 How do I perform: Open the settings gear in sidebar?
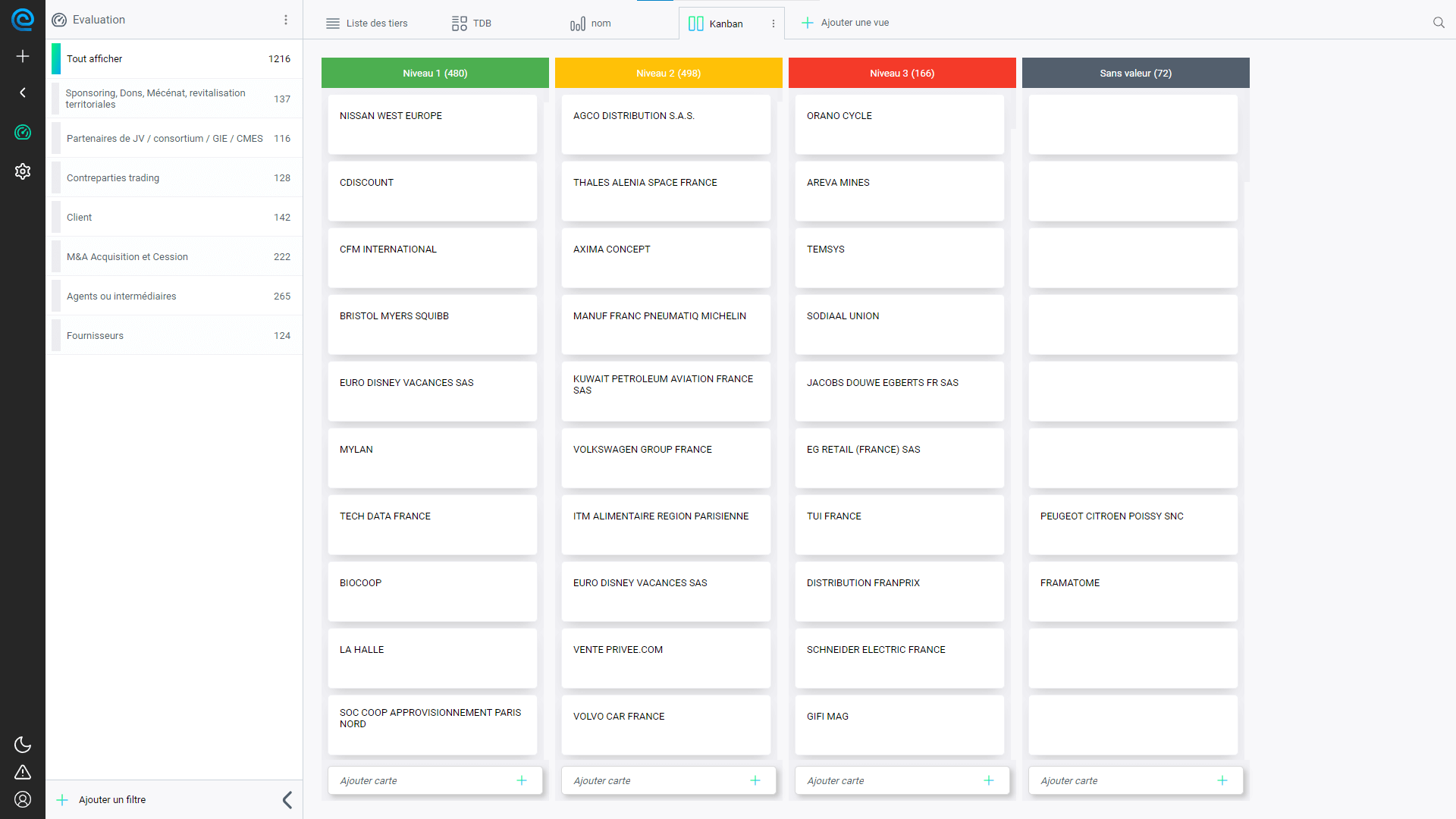coord(23,171)
